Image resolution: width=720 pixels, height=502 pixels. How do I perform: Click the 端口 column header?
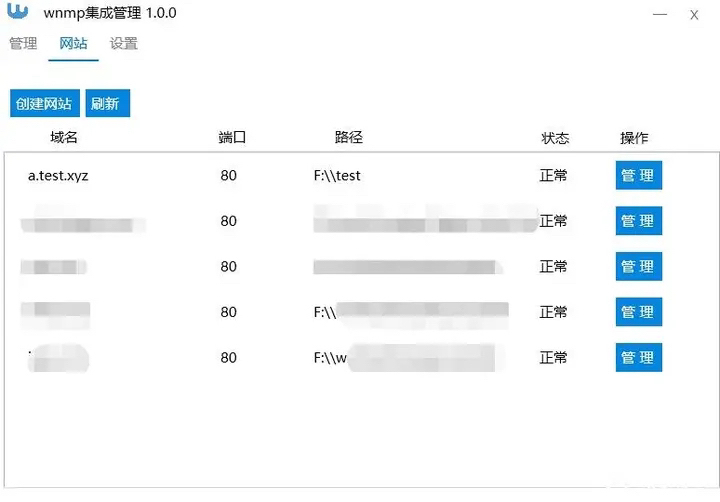pyautogui.click(x=232, y=137)
